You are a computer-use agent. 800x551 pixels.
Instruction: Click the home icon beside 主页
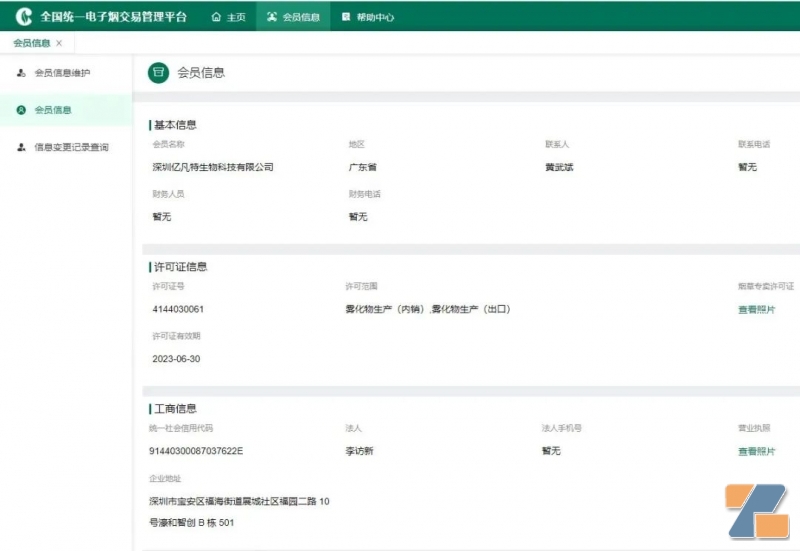pyautogui.click(x=216, y=17)
